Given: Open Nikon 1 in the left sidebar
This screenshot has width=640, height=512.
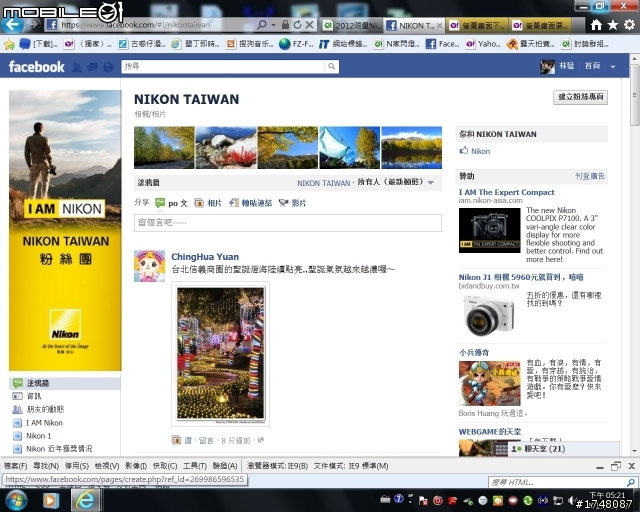Looking at the screenshot, I should pos(38,436).
